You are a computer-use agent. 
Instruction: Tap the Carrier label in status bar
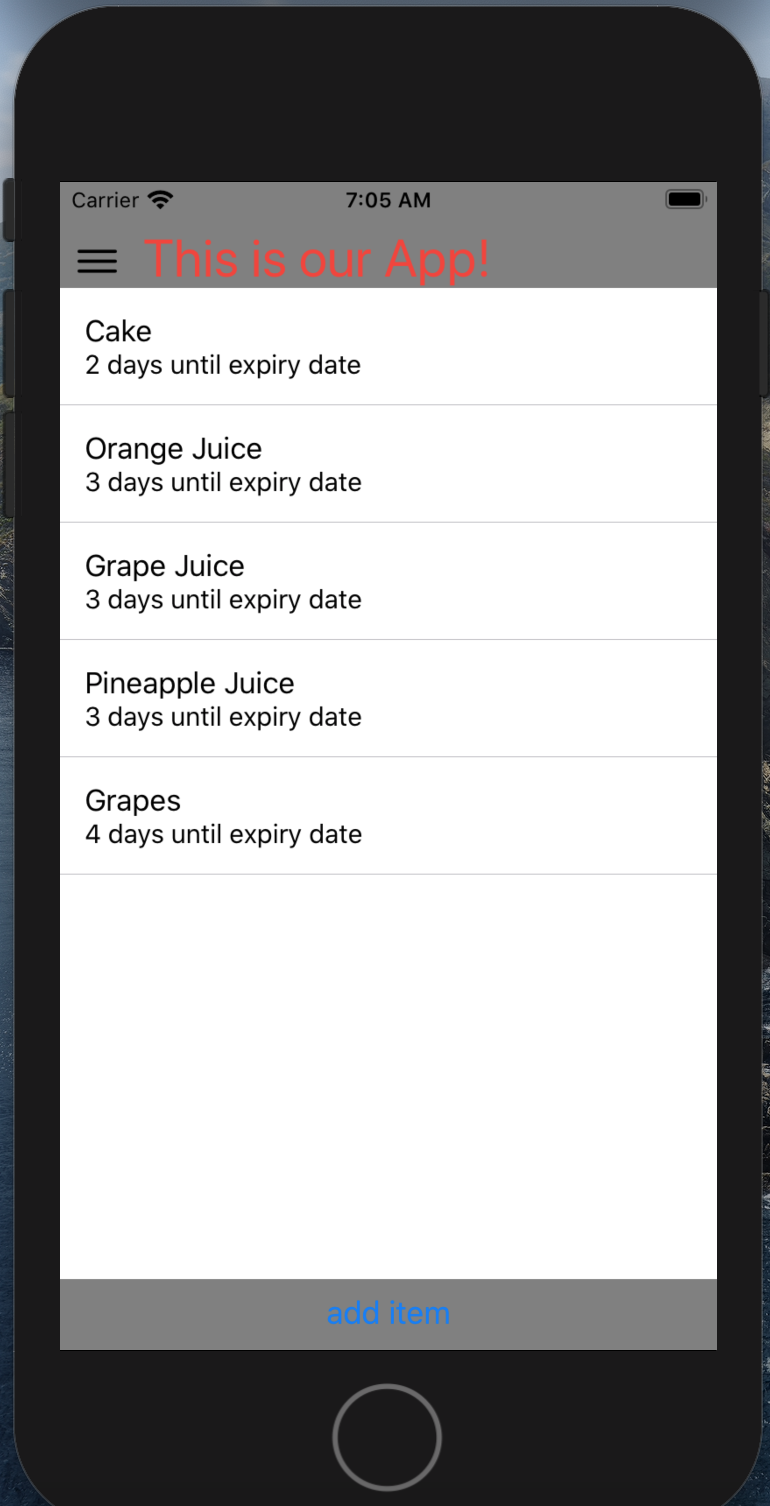(105, 200)
